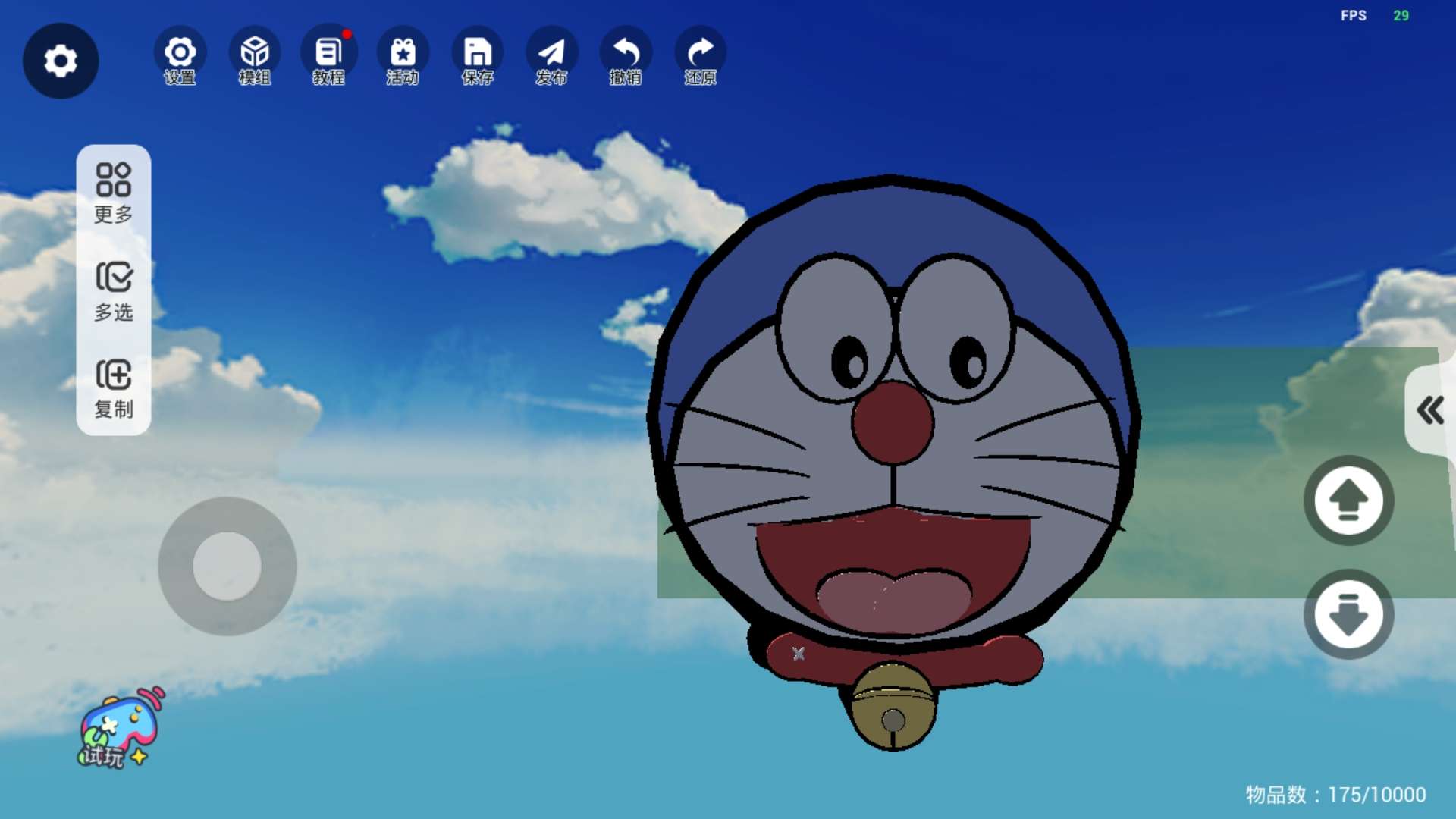This screenshot has height=819, width=1456.
Task: Expand right panel with double chevron
Action: 1430,410
